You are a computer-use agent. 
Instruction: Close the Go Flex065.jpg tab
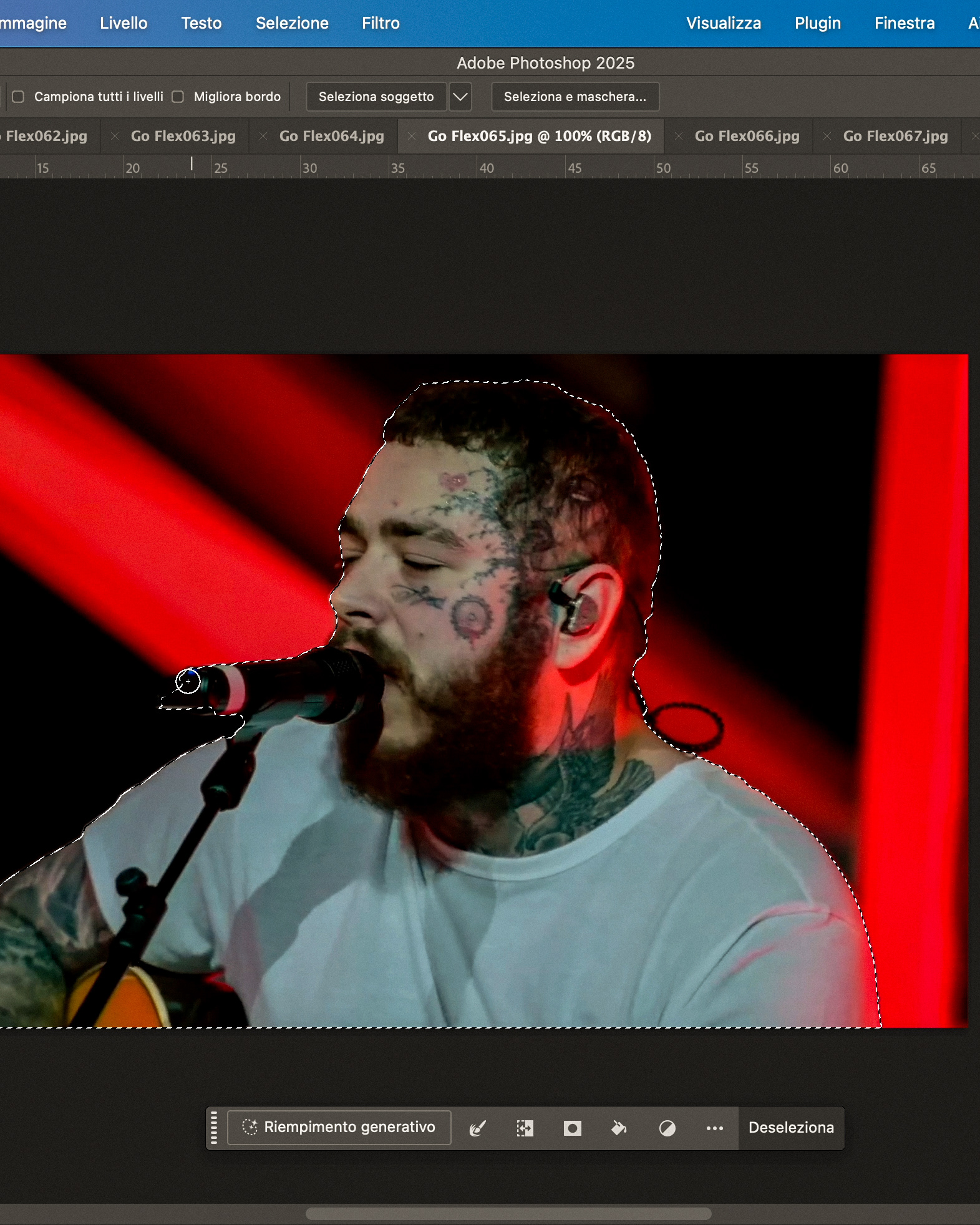pyautogui.click(x=411, y=136)
